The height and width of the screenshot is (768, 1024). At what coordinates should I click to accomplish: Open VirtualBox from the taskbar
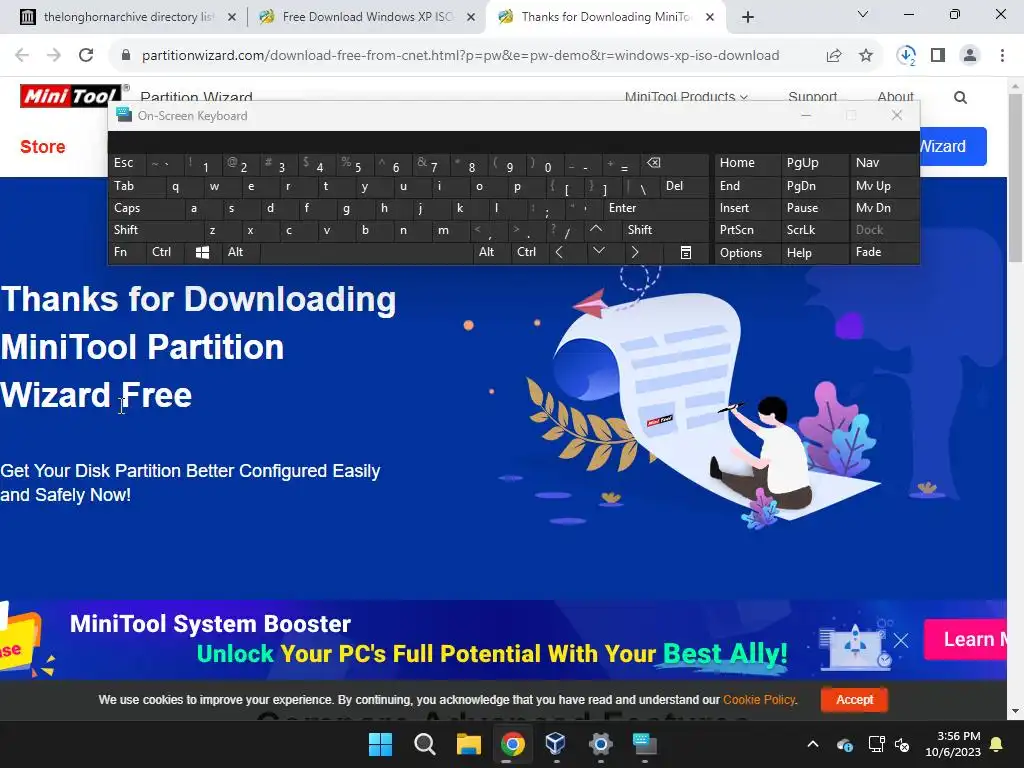[556, 744]
